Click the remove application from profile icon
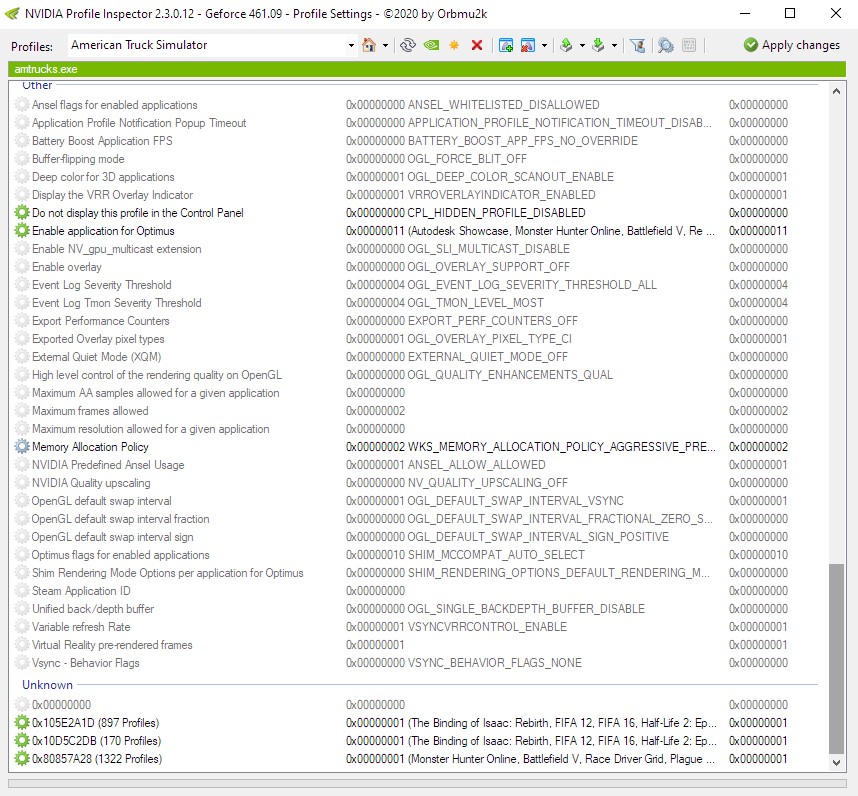Viewport: 858px width, 796px height. (527, 45)
